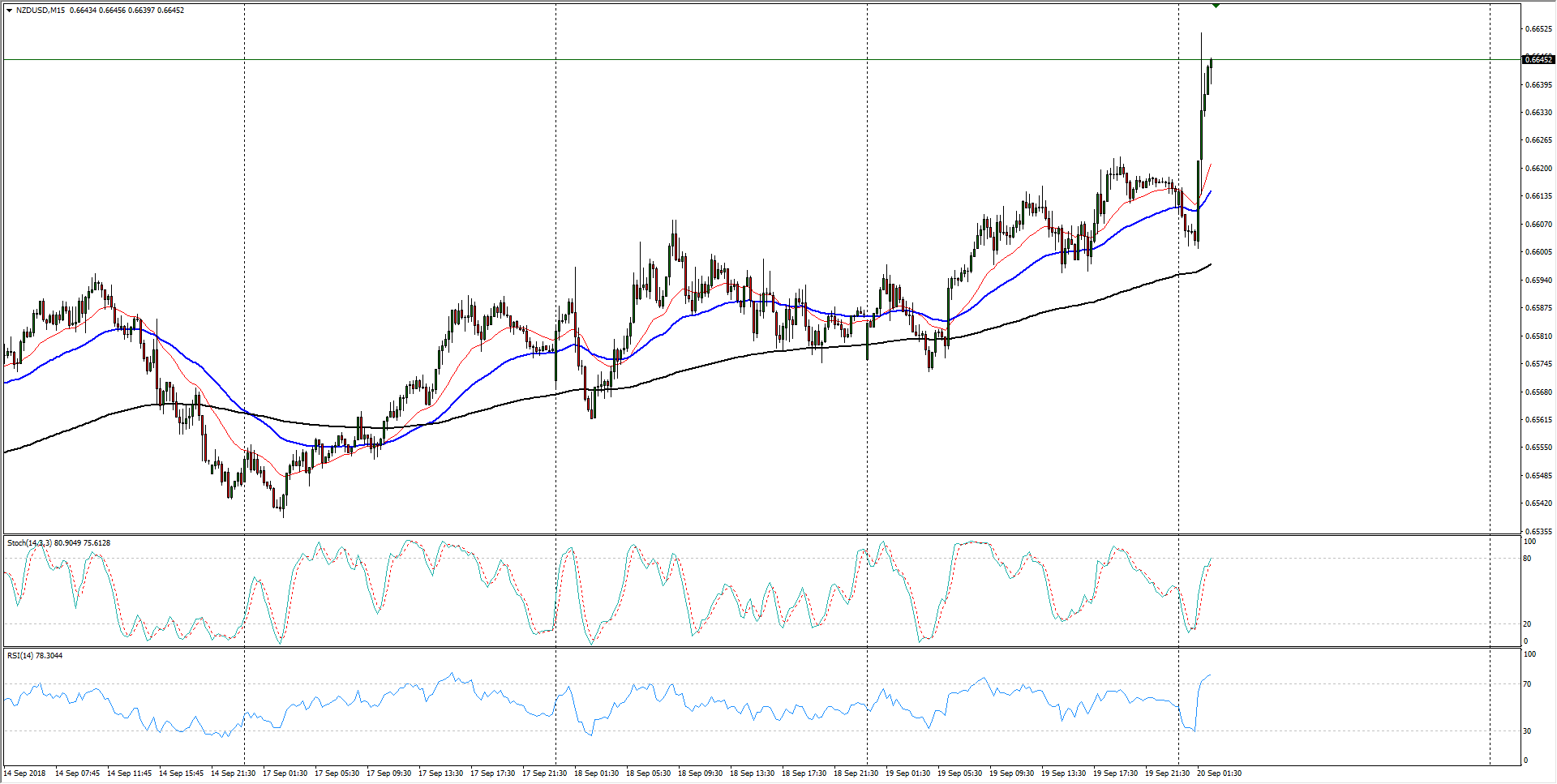Click Stochastic level 80 scale label
The height and width of the screenshot is (784, 1557).
pos(1527,559)
